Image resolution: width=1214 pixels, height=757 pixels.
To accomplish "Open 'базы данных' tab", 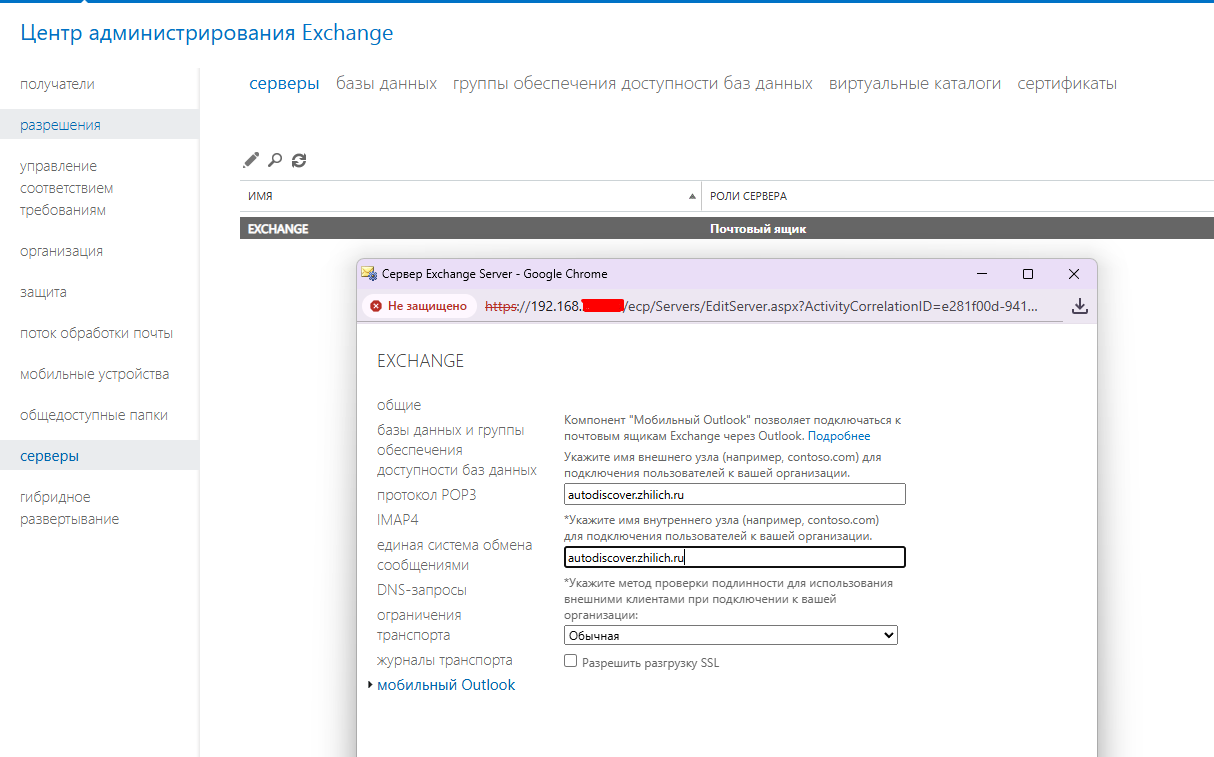I will click(386, 84).
